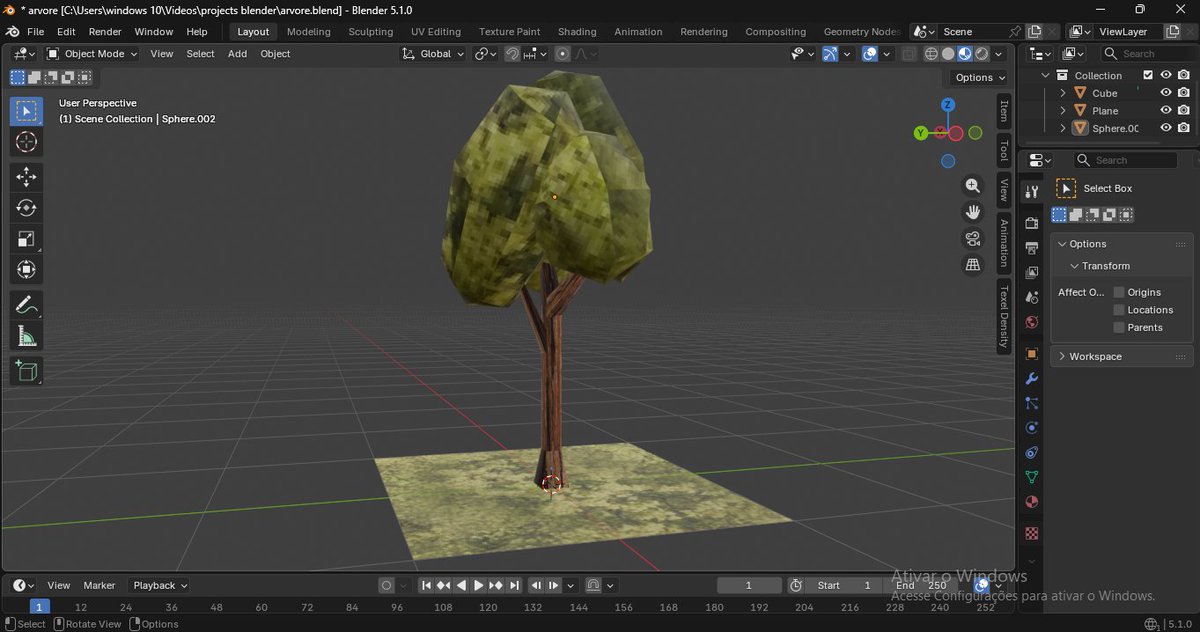The height and width of the screenshot is (632, 1200).
Task: Select the Add Cube tool
Action: click(x=27, y=371)
